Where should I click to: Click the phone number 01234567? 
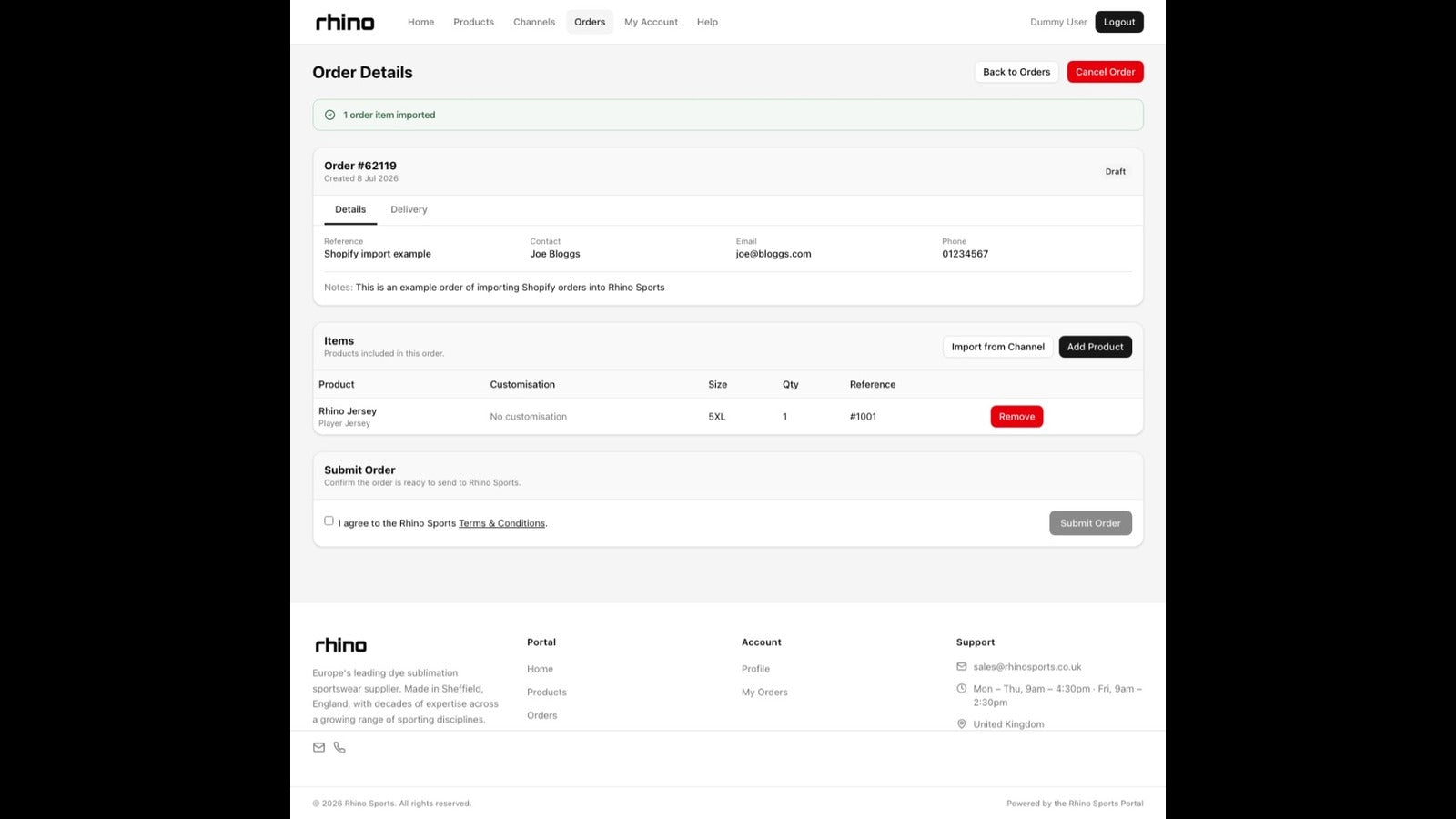pyautogui.click(x=965, y=254)
